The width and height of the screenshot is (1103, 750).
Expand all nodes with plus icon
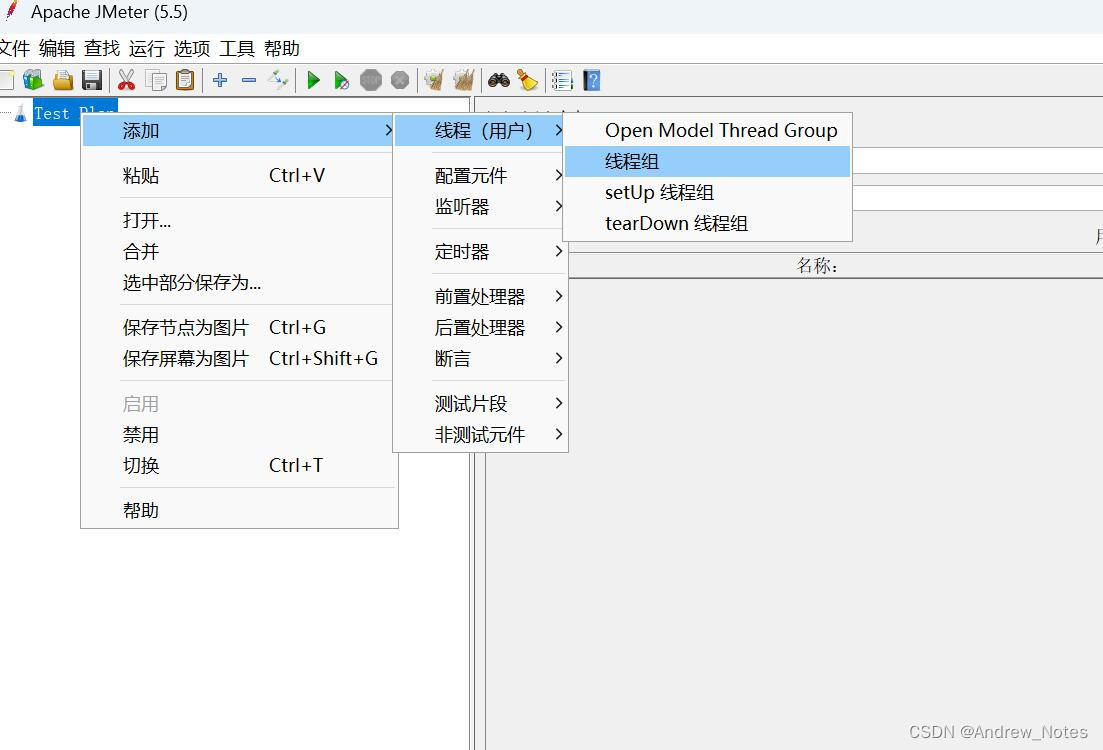[x=220, y=80]
